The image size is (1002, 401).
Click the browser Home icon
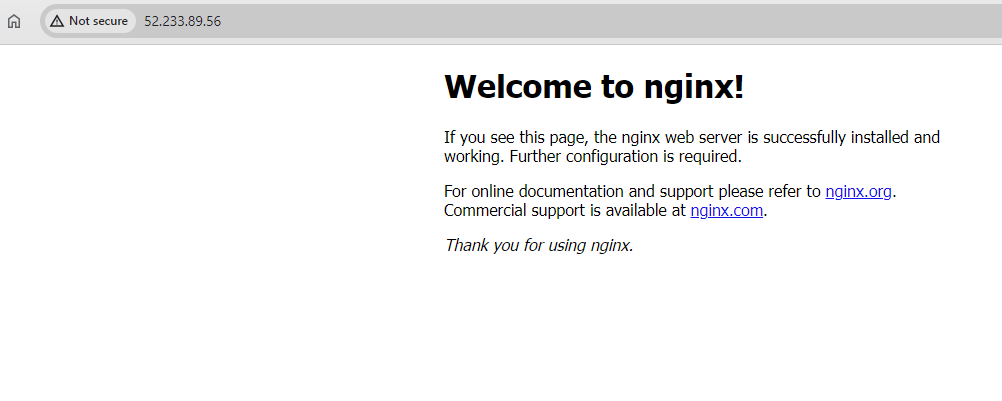(x=14, y=21)
